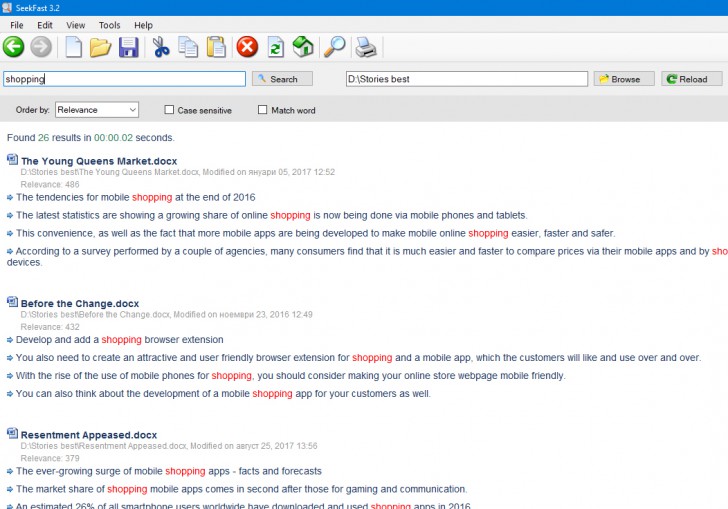Open the File menu
Image resolution: width=728 pixels, height=509 pixels.
point(17,25)
